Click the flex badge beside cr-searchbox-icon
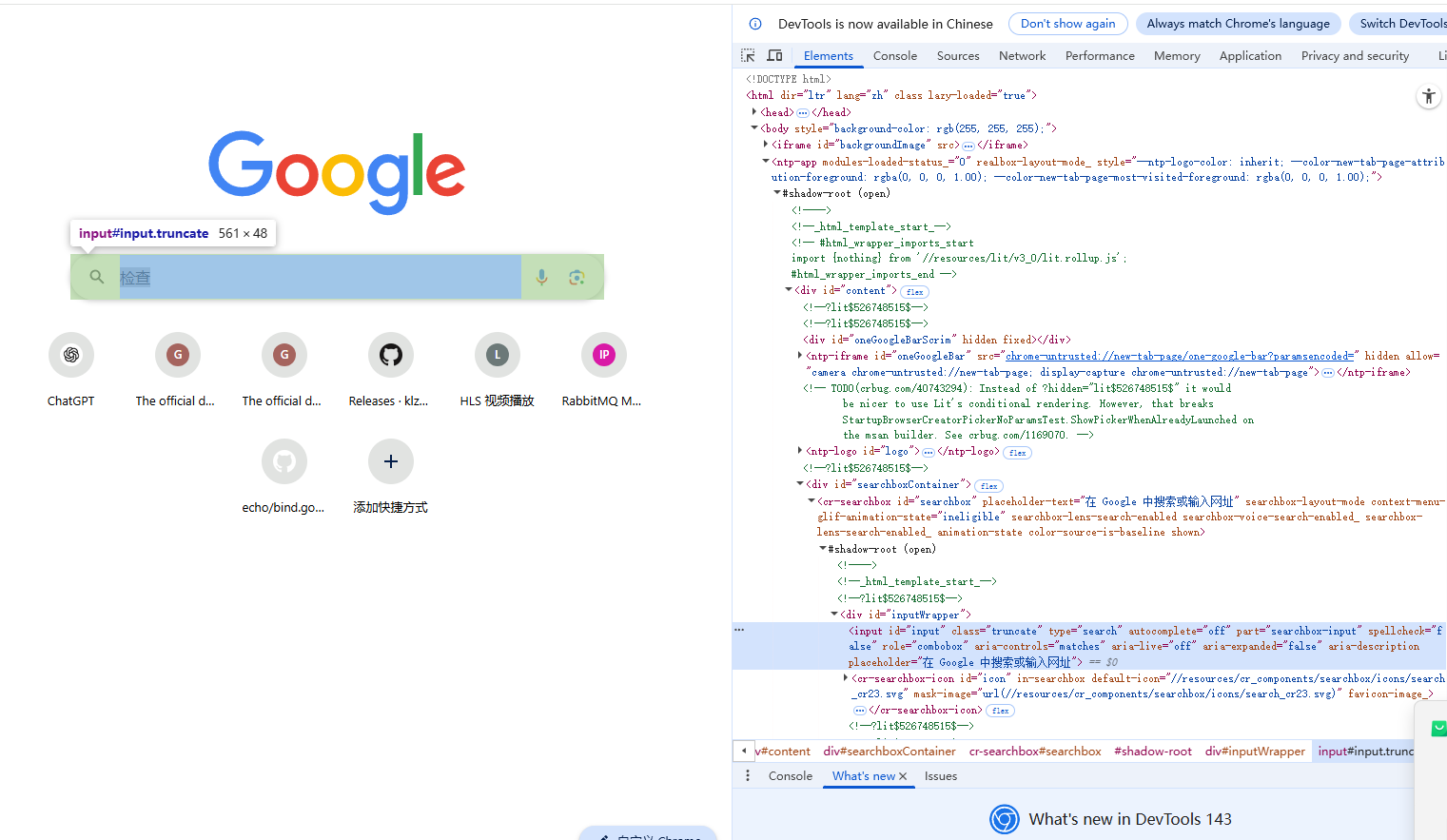 (x=1001, y=711)
